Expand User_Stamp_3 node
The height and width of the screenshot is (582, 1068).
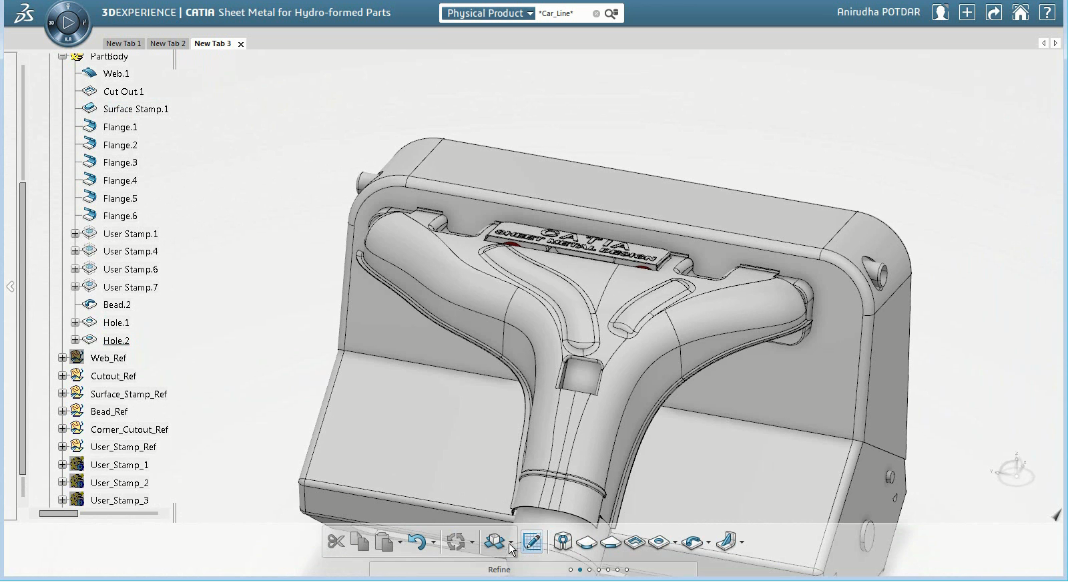(x=62, y=500)
